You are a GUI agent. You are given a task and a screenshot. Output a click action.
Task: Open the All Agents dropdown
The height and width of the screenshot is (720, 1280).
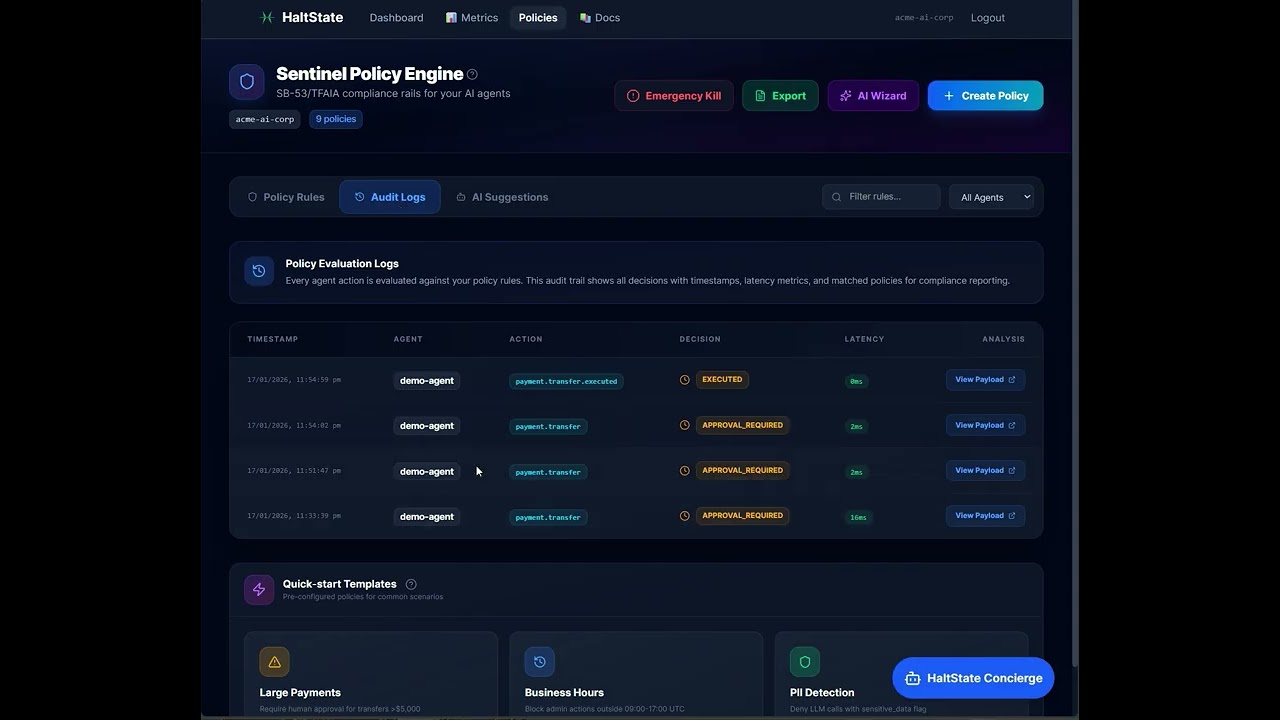992,197
